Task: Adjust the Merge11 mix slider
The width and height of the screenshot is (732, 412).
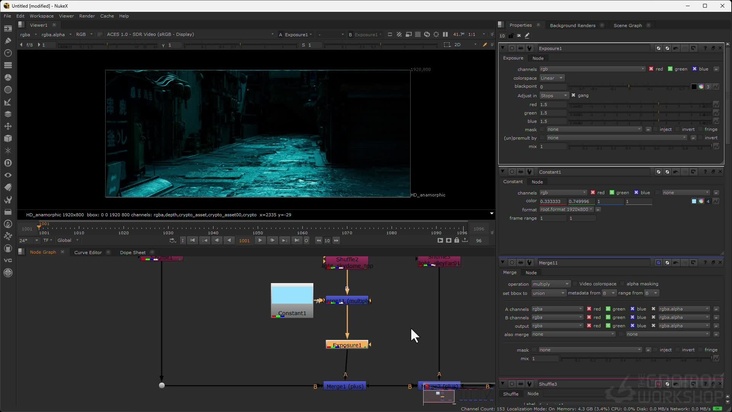Action: 636,358
